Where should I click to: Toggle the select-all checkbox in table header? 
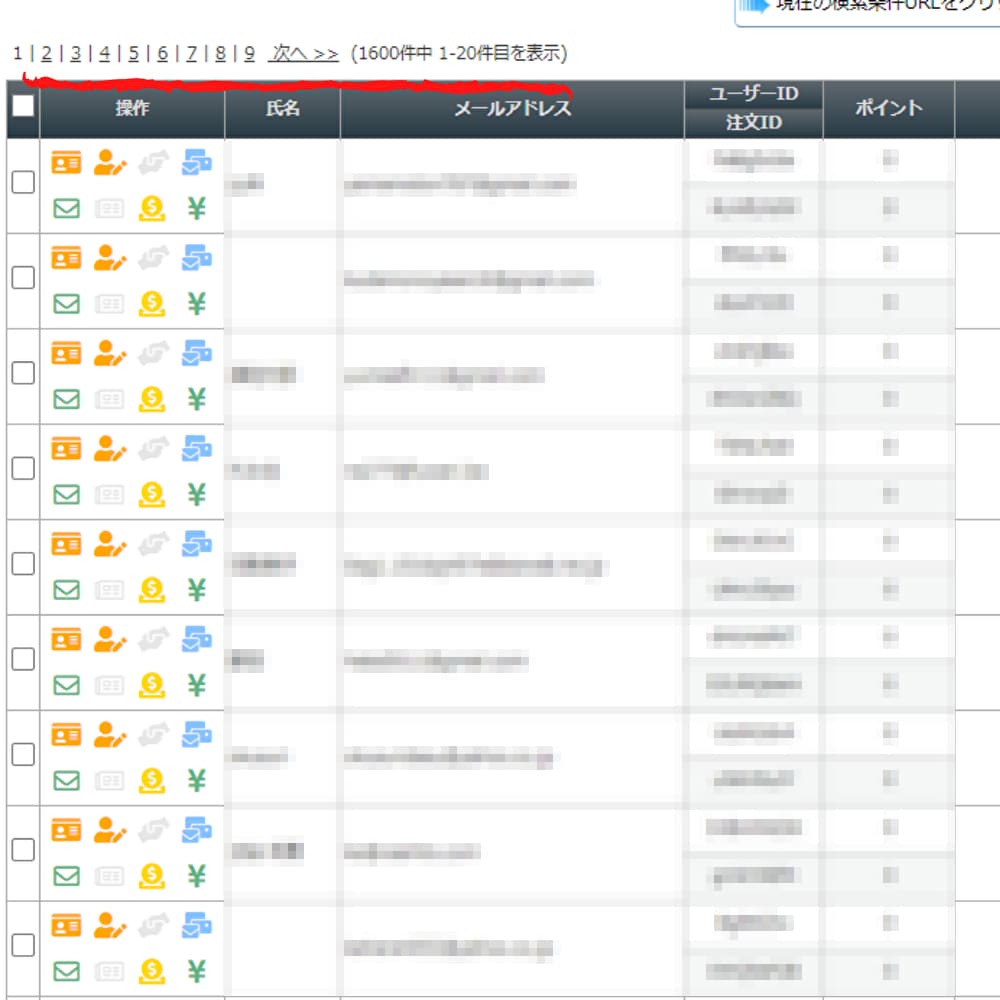(x=23, y=106)
